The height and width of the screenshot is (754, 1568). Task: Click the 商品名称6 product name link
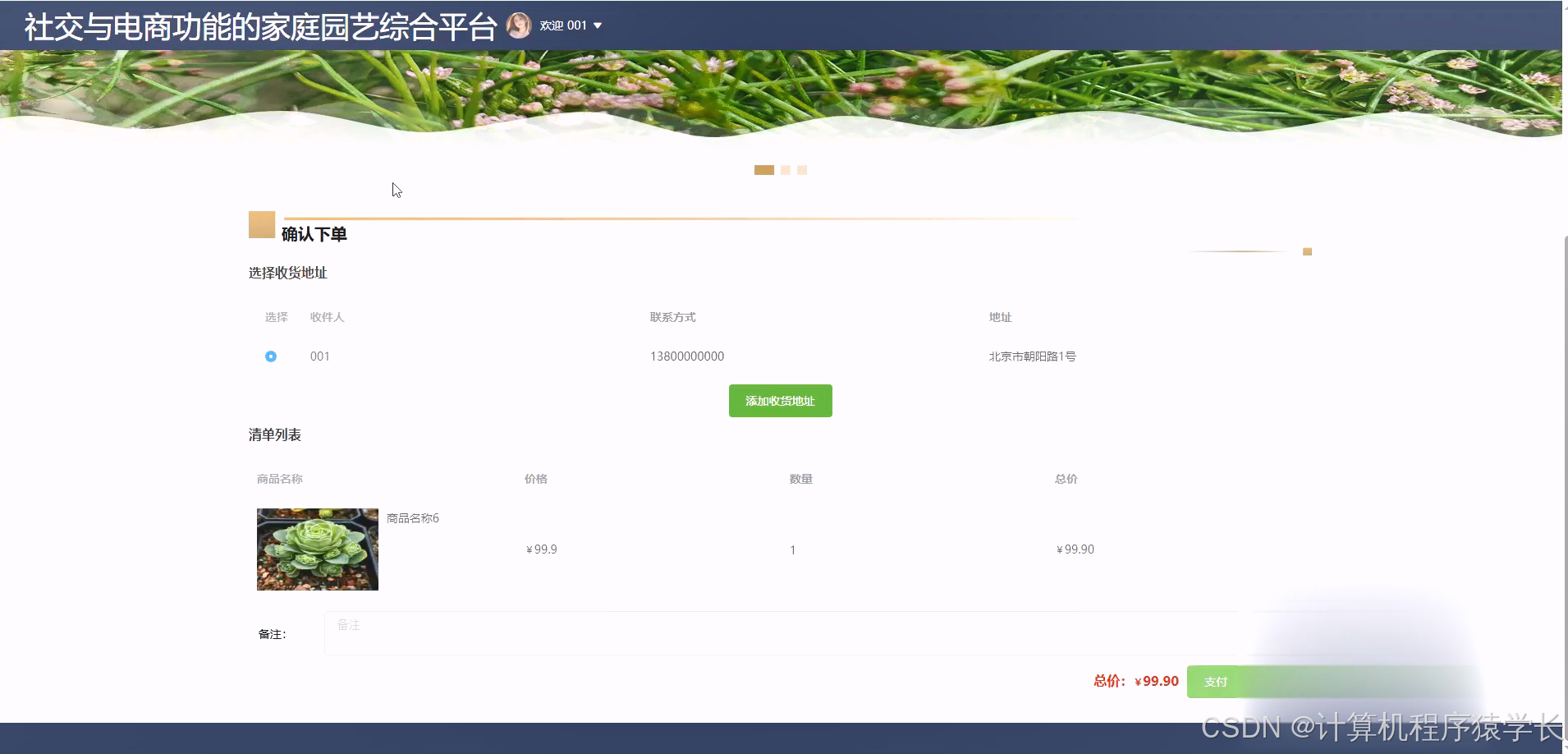[x=413, y=517]
